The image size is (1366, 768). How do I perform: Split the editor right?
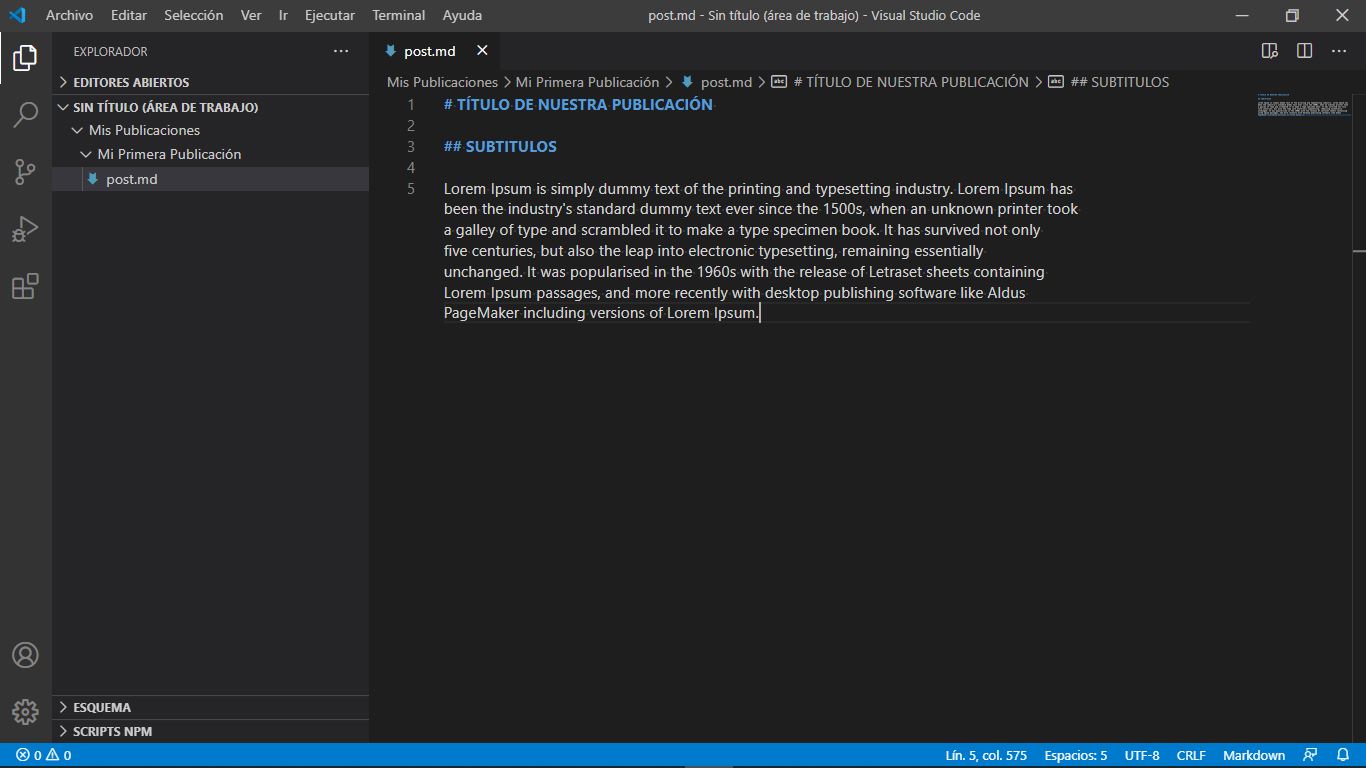pyautogui.click(x=1304, y=51)
